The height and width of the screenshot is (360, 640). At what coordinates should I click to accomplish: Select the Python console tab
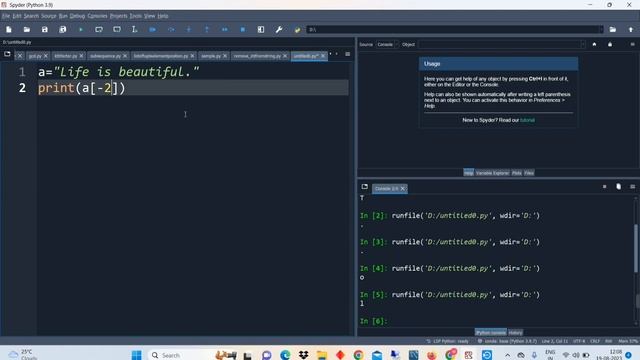pos(491,333)
